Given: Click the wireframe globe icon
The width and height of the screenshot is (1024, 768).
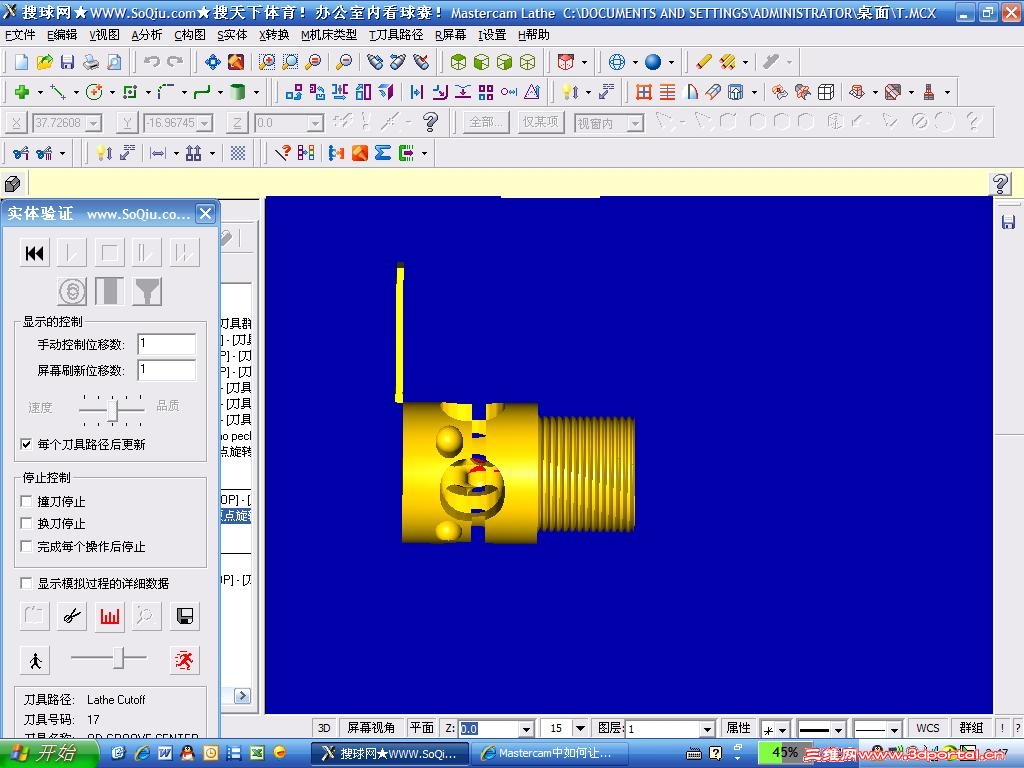Looking at the screenshot, I should (x=616, y=62).
